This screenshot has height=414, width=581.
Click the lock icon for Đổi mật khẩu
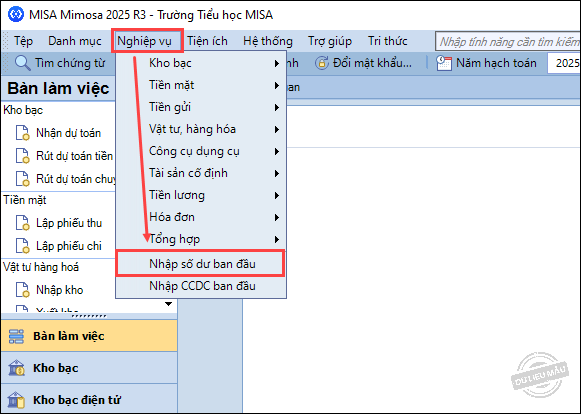[322, 63]
